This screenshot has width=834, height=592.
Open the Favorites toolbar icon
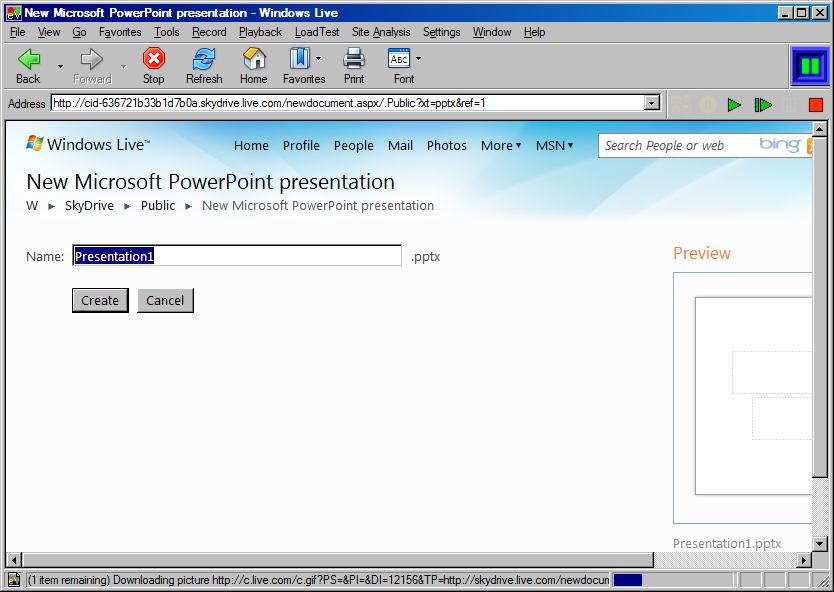point(299,59)
